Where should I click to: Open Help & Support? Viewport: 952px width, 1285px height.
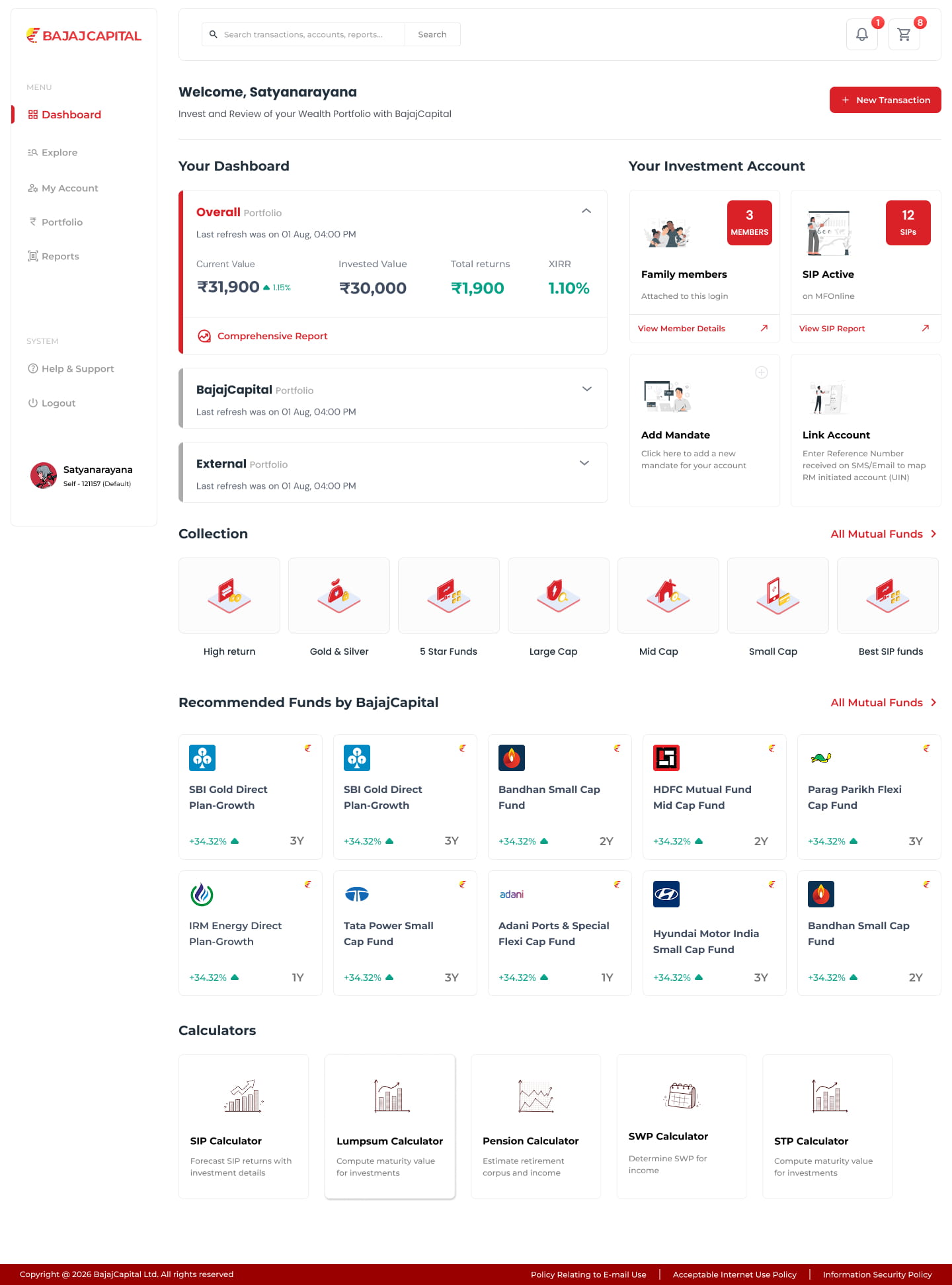point(71,368)
